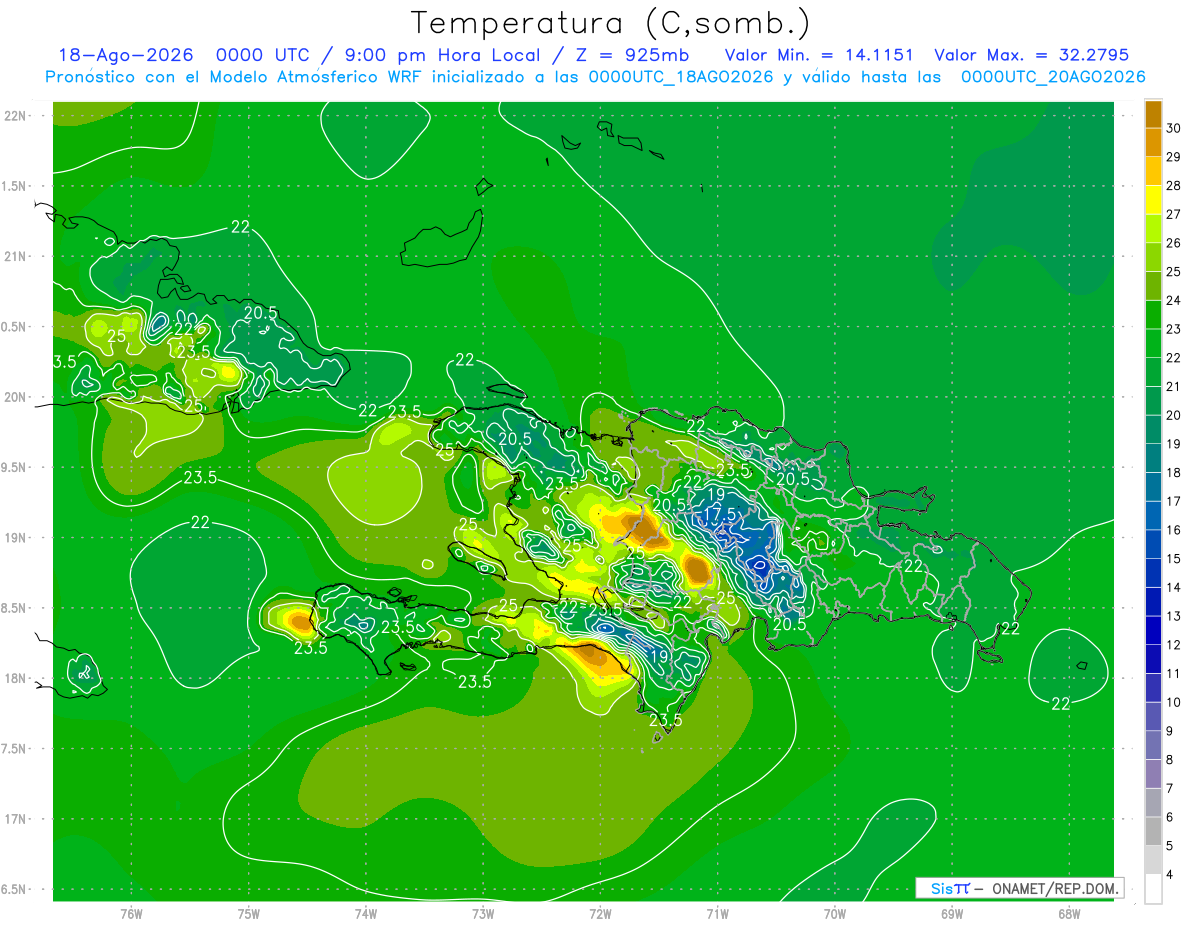Click legend value '14'
Image resolution: width=1200 pixels, height=927 pixels.
tap(1174, 587)
